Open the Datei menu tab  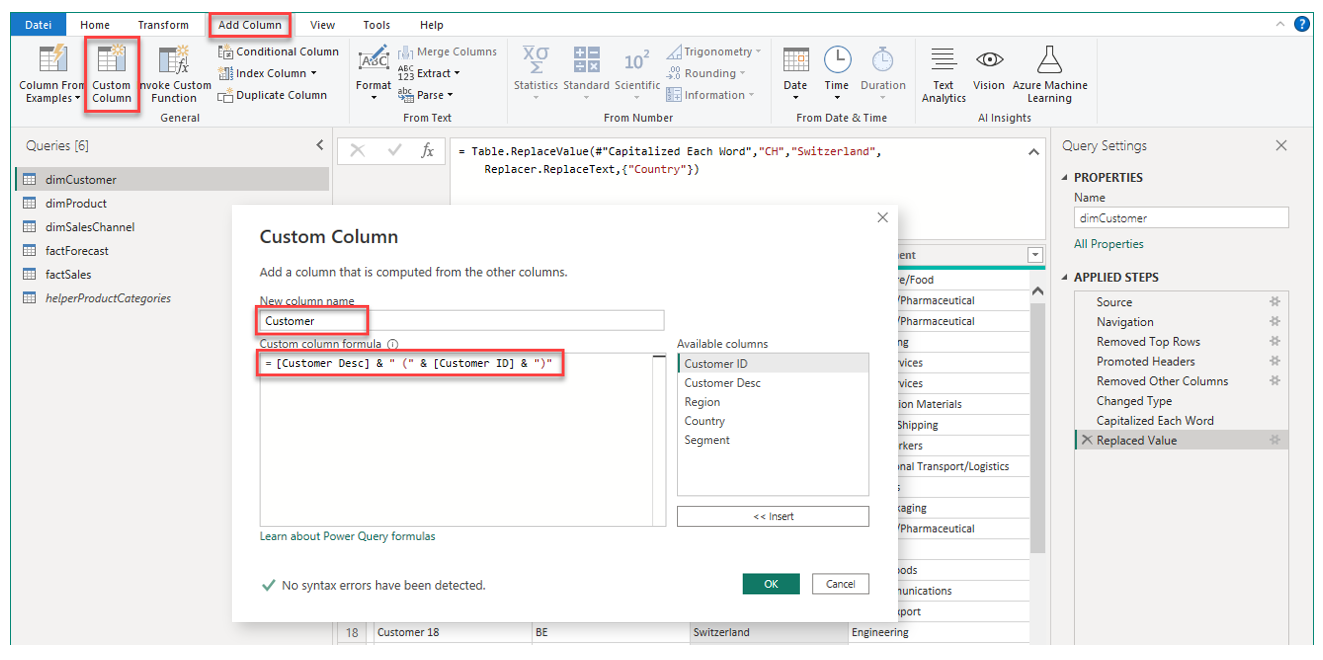point(38,25)
